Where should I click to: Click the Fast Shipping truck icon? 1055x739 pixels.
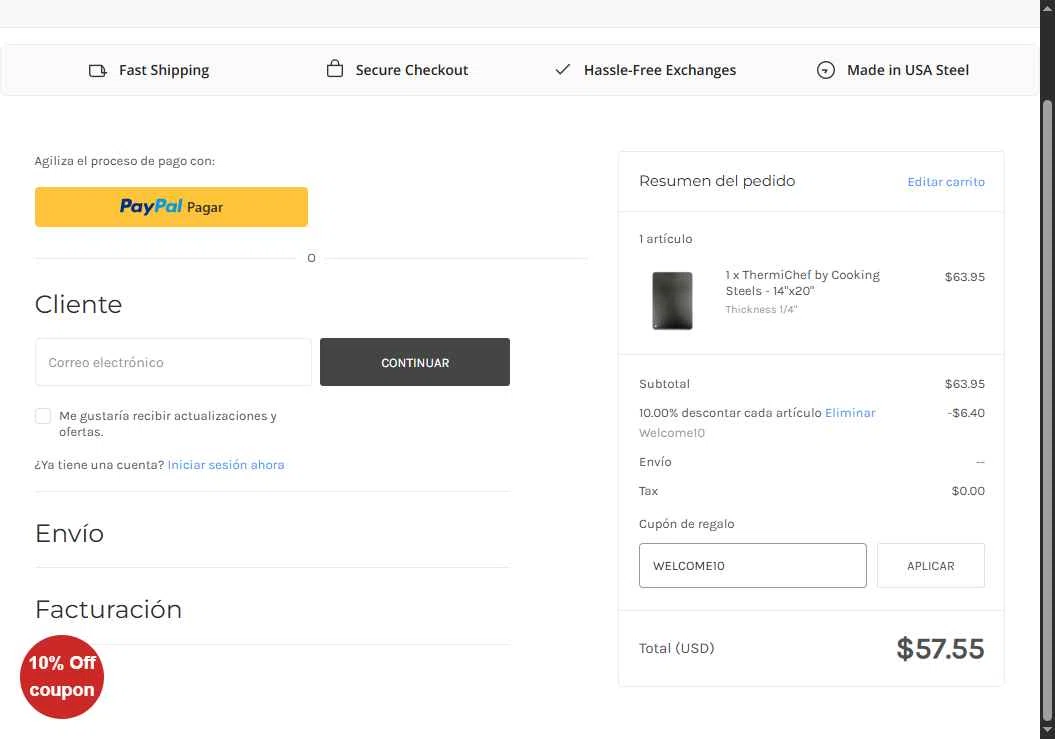pos(98,71)
